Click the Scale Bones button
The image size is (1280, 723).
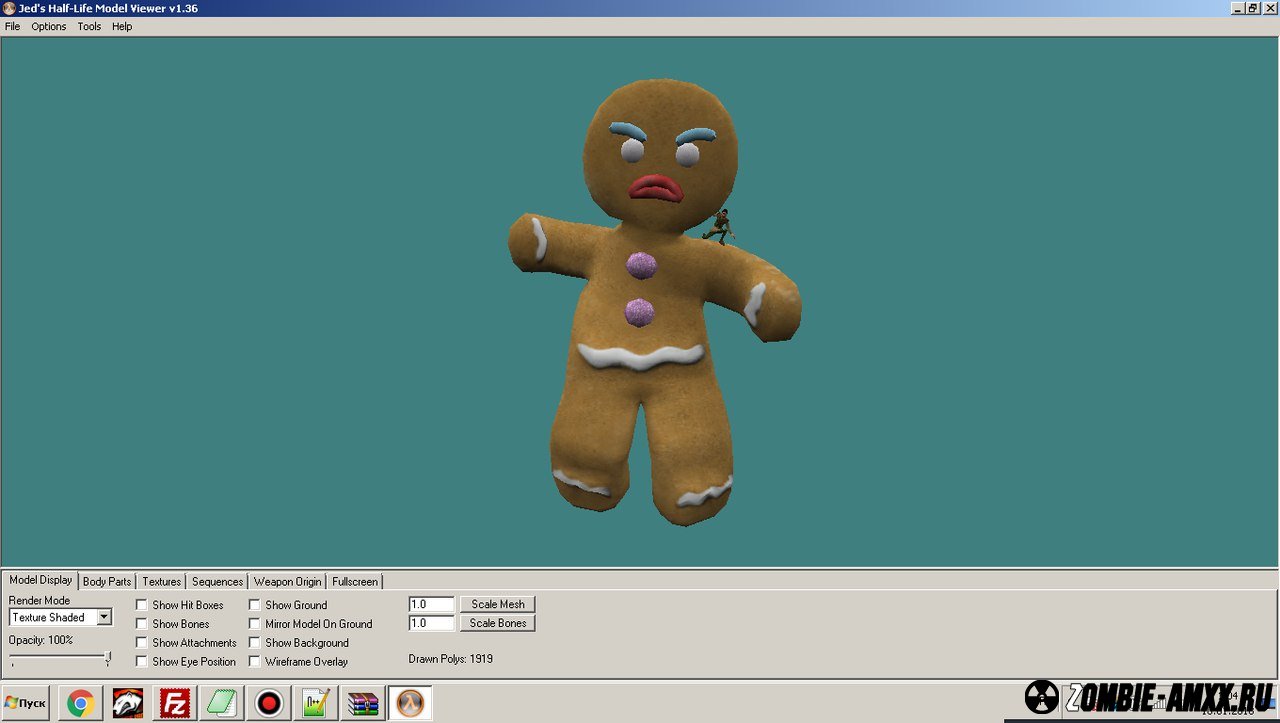pyautogui.click(x=498, y=623)
